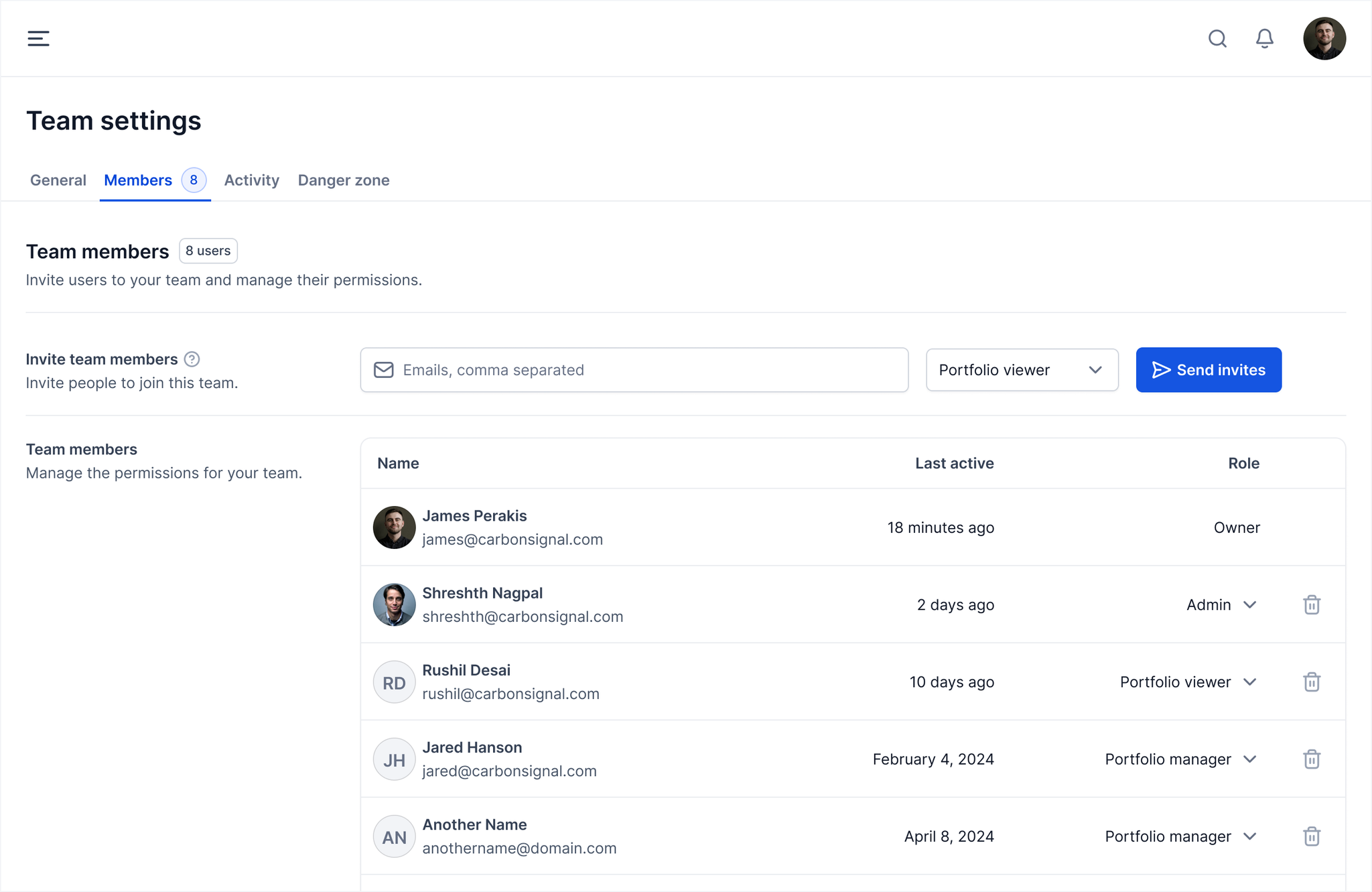Delete Another Name member trash icon
The width and height of the screenshot is (1372, 892).
tap(1311, 836)
